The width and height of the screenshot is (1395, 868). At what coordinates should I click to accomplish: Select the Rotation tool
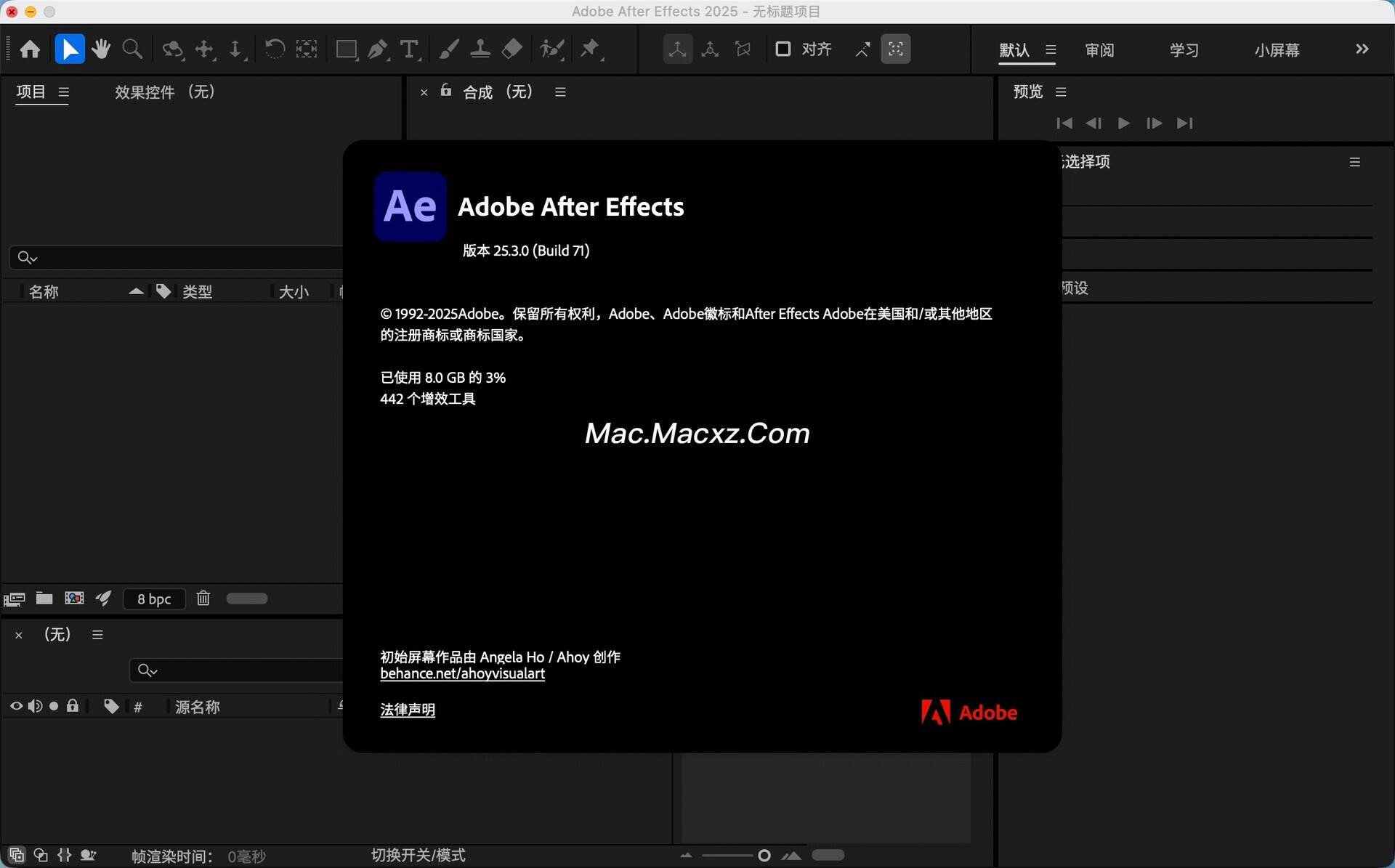coord(275,49)
